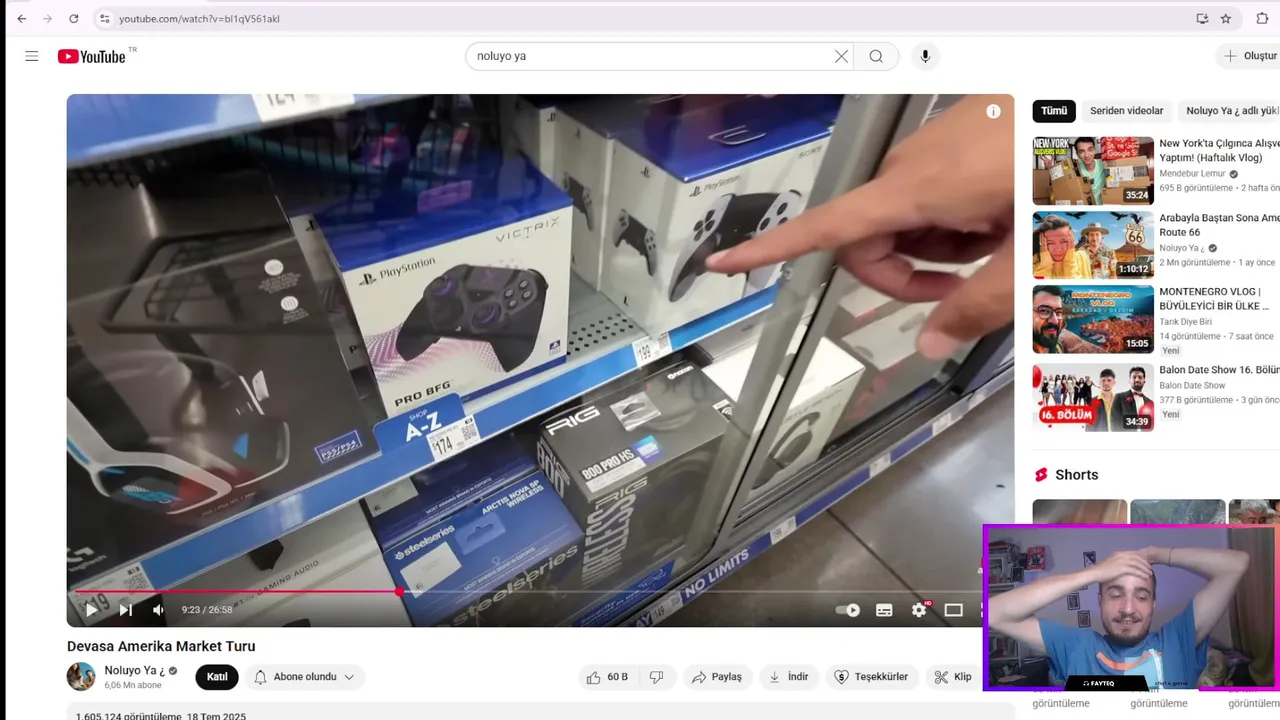This screenshot has width=1280, height=720.
Task: Open the Oluştur create menu
Action: coord(1250,56)
